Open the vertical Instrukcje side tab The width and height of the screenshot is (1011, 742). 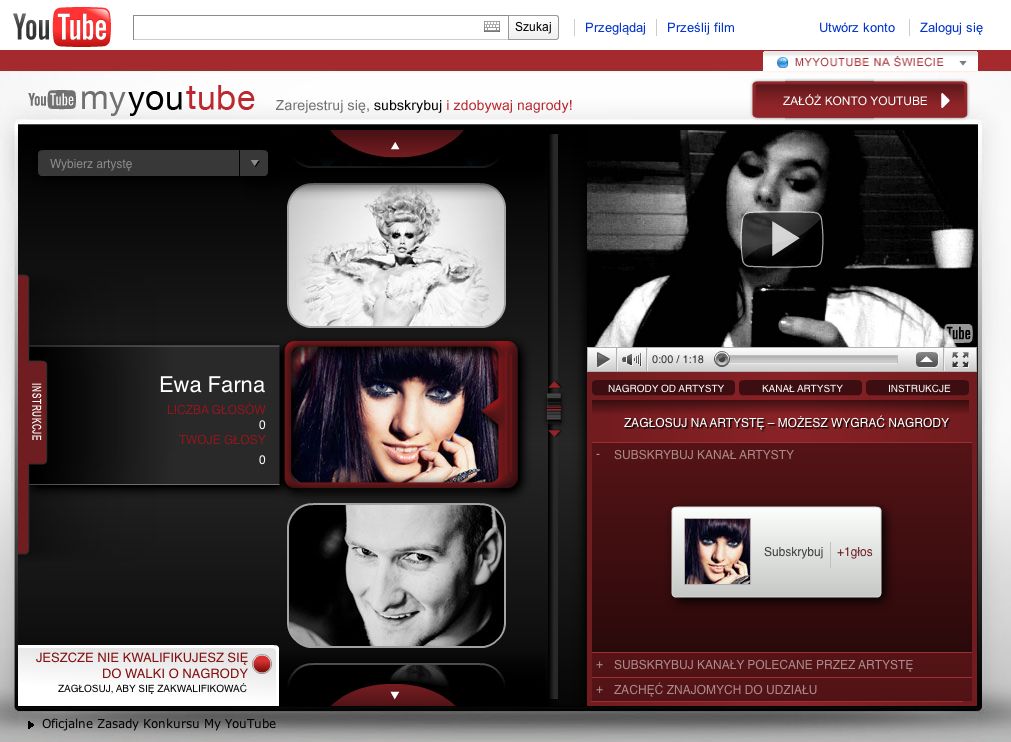tap(37, 413)
